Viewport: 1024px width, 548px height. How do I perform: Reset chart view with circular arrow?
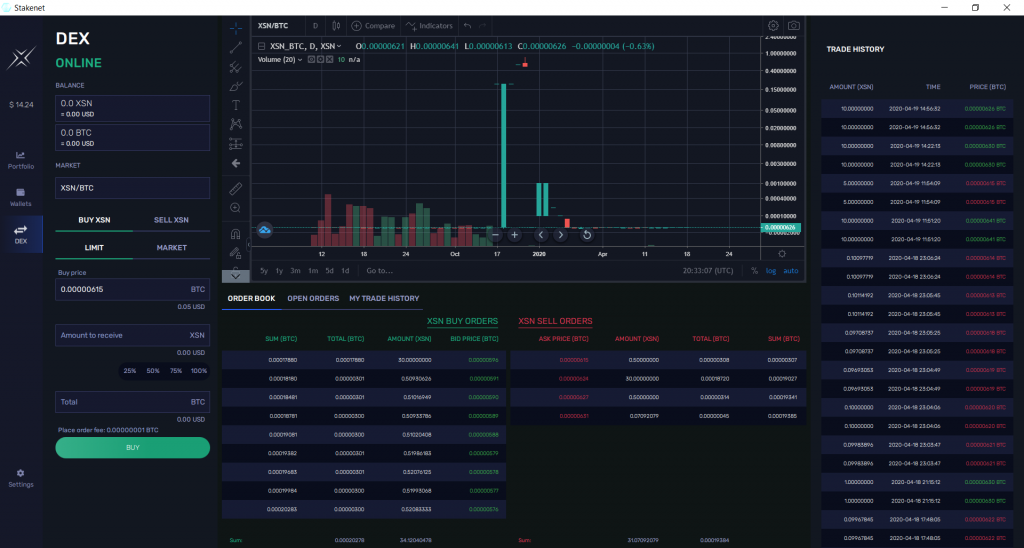[586, 235]
